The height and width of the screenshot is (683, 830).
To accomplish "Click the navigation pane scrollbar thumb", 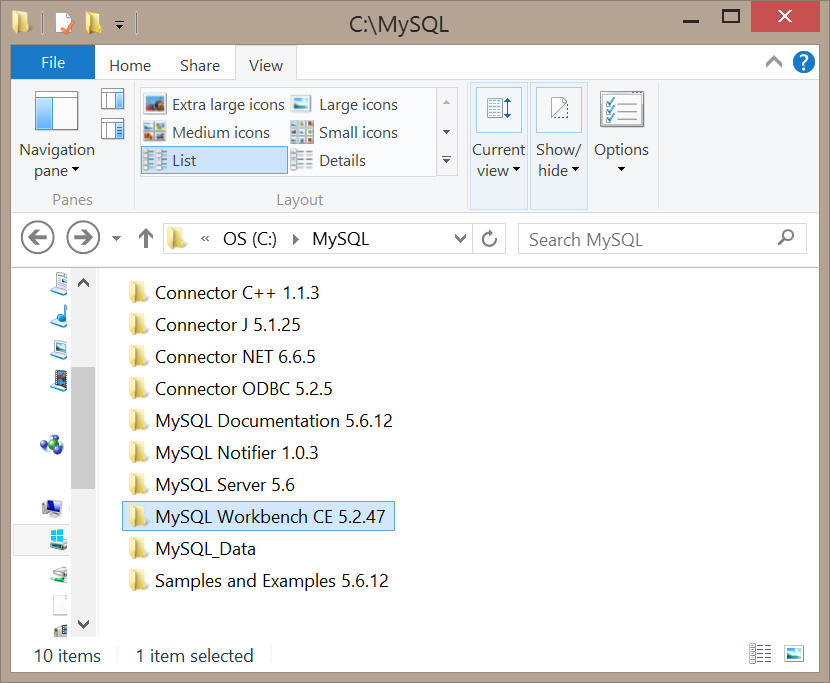I will [x=83, y=428].
